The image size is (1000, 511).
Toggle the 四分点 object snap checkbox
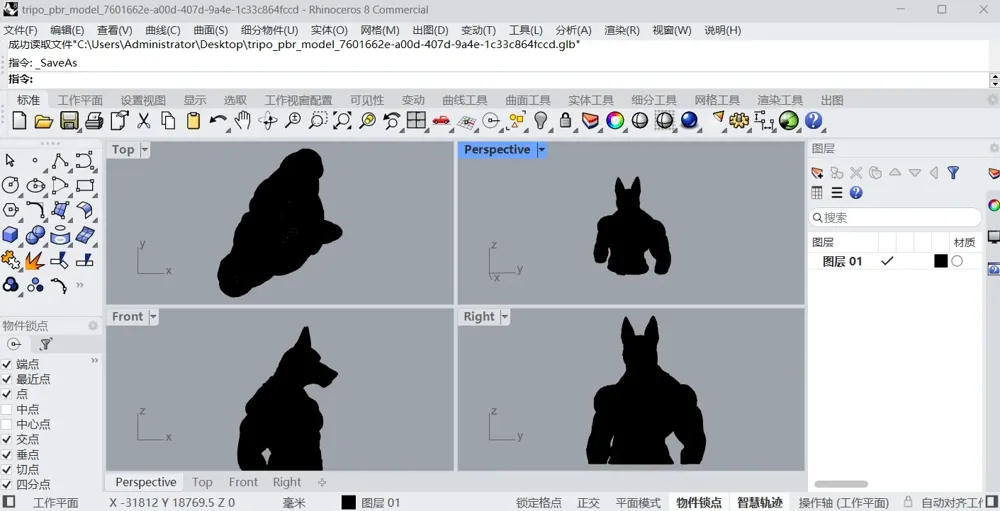[6, 485]
